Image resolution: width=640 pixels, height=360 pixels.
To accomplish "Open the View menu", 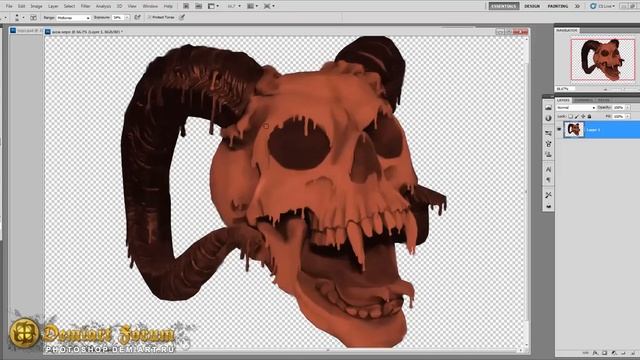I will (x=132, y=6).
